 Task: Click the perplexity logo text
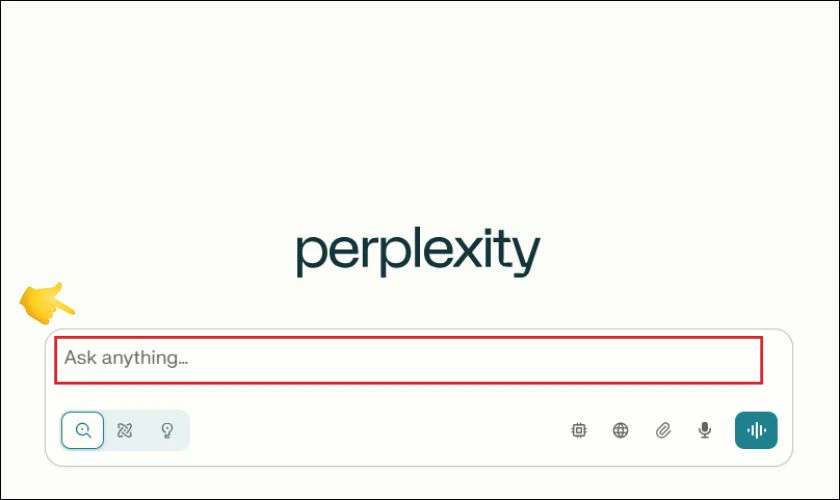(x=418, y=252)
